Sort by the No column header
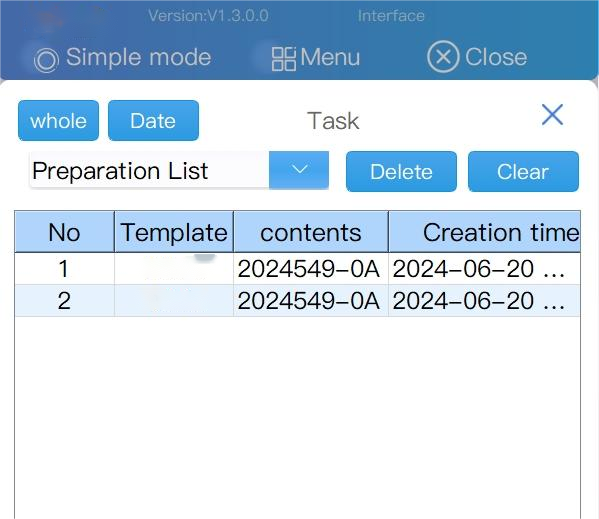This screenshot has width=599, height=519. click(x=65, y=232)
